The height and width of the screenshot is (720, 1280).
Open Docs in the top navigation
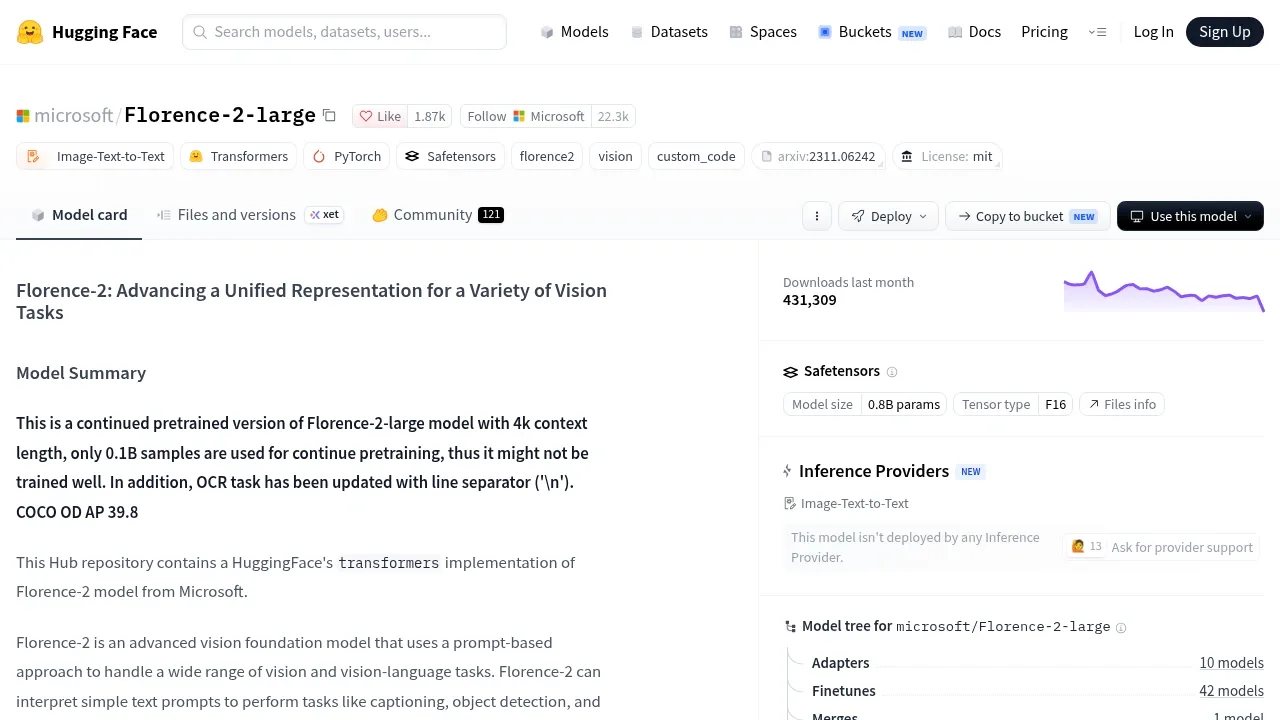[974, 32]
